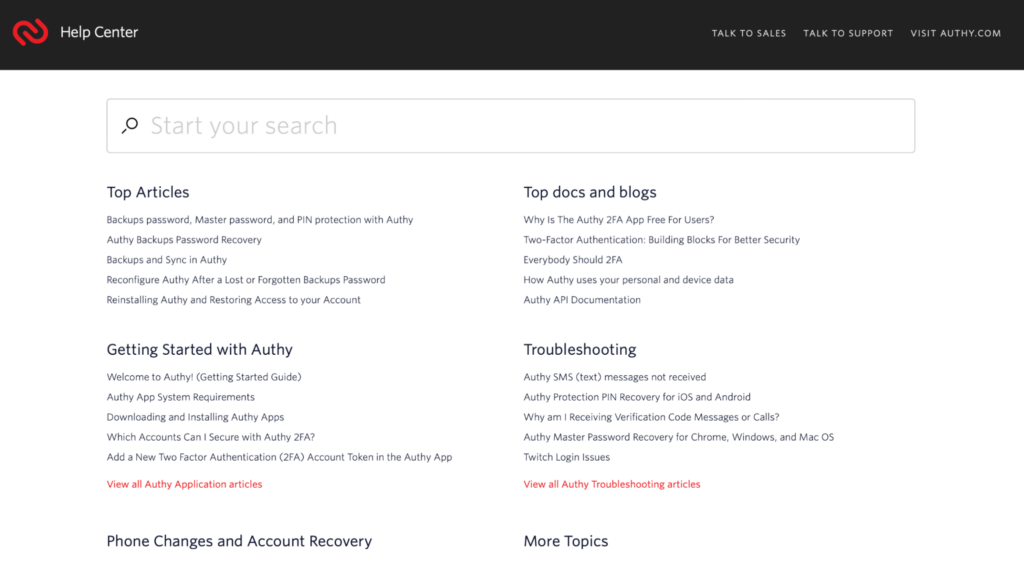Image resolution: width=1024 pixels, height=563 pixels.
Task: Open Authy Master Password Recovery article
Action: pyautogui.click(x=679, y=437)
